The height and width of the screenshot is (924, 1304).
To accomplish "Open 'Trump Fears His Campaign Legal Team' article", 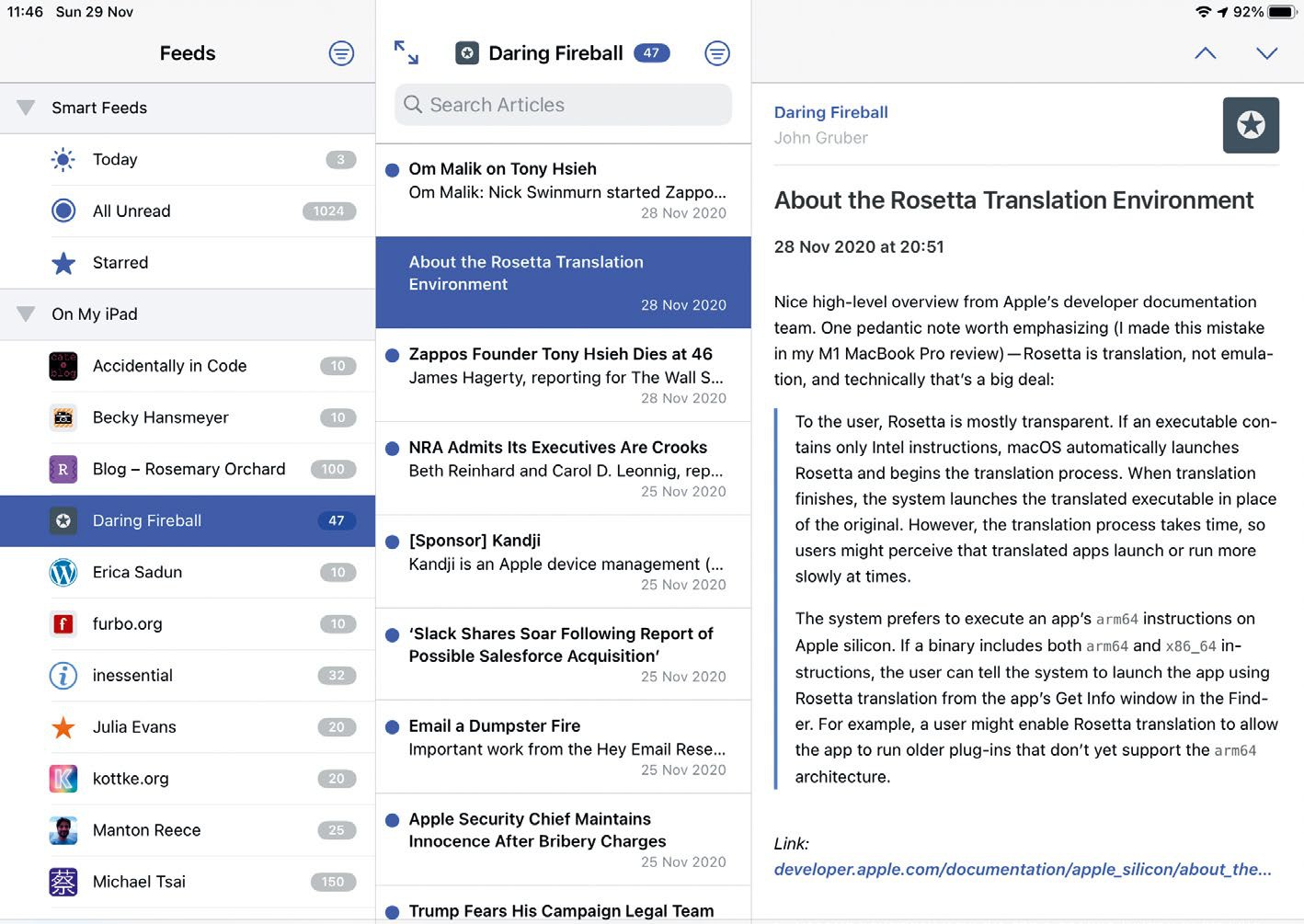I will pos(563,905).
